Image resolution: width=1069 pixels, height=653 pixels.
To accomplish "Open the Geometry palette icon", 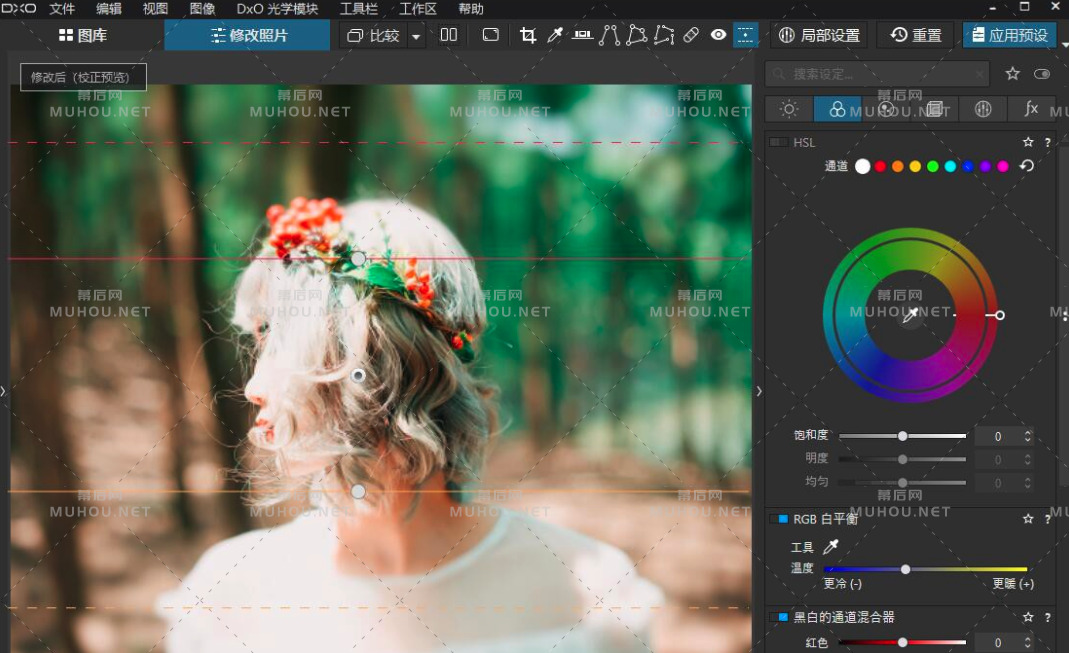I will click(x=934, y=109).
